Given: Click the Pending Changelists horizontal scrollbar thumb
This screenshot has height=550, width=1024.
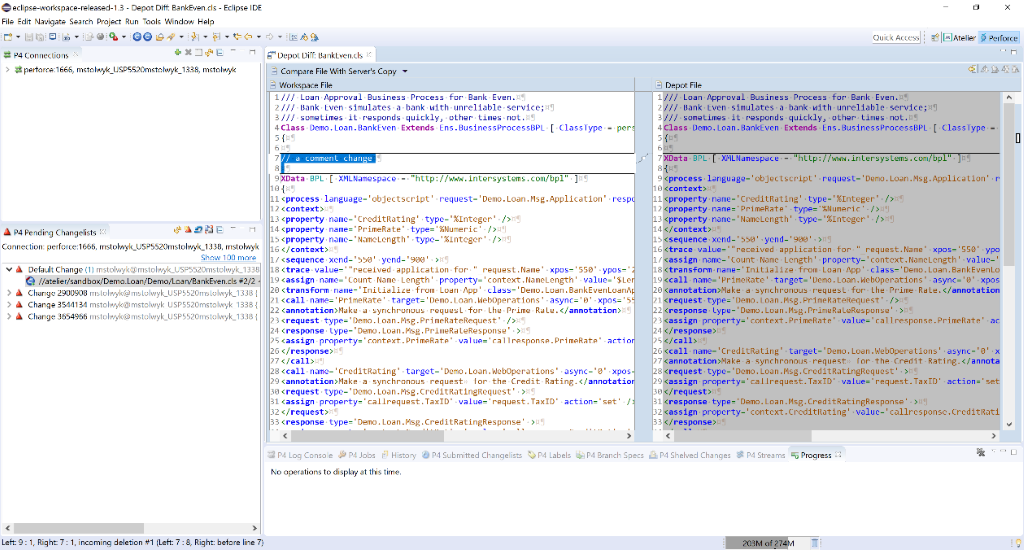Looking at the screenshot, I should pyautogui.click(x=78, y=528).
